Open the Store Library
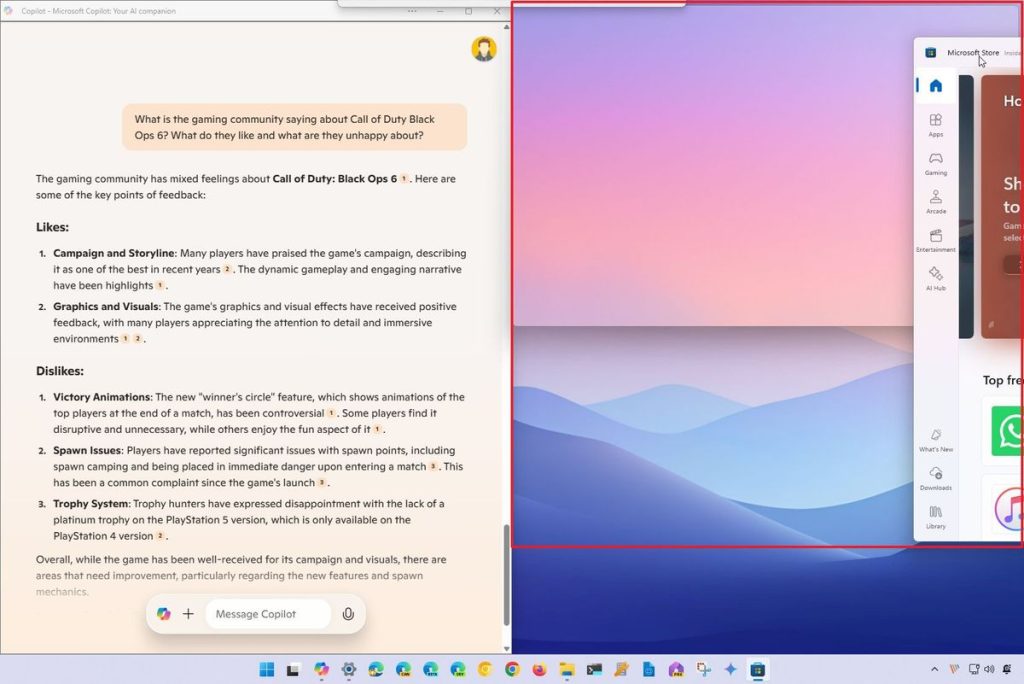Image resolution: width=1024 pixels, height=684 pixels. [x=936, y=517]
